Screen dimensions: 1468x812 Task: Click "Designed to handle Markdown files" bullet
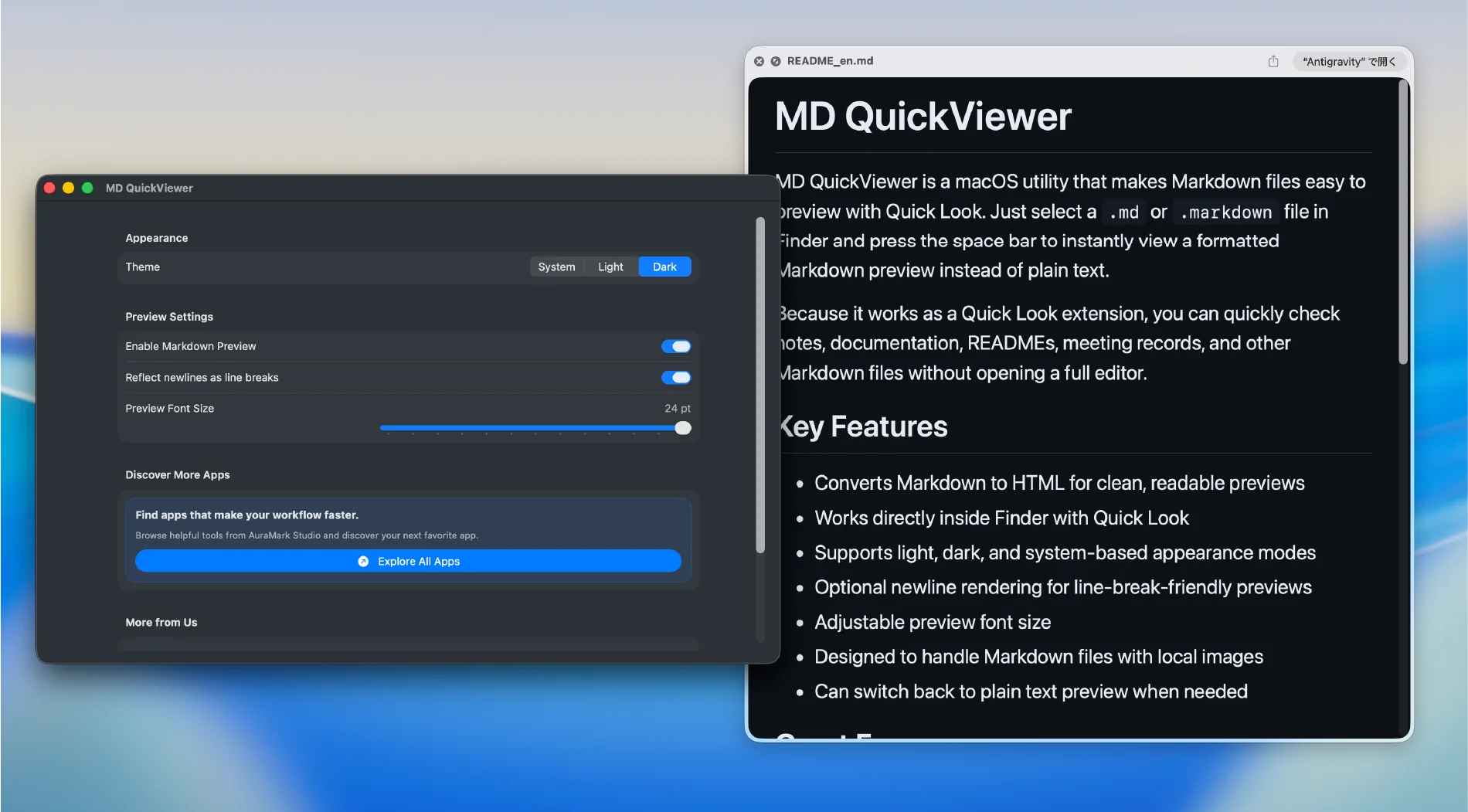point(1038,657)
